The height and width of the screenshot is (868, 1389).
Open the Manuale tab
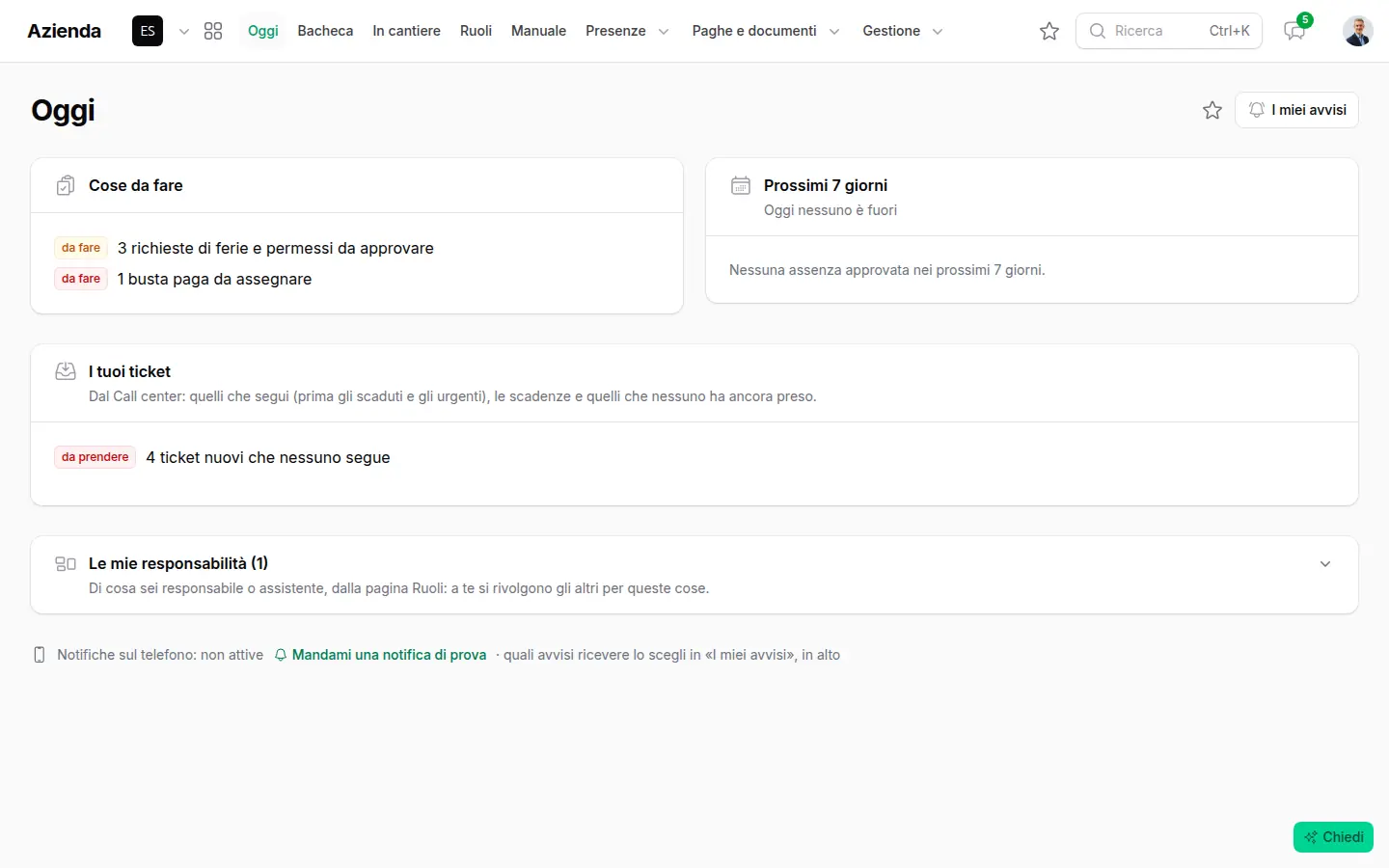click(538, 31)
